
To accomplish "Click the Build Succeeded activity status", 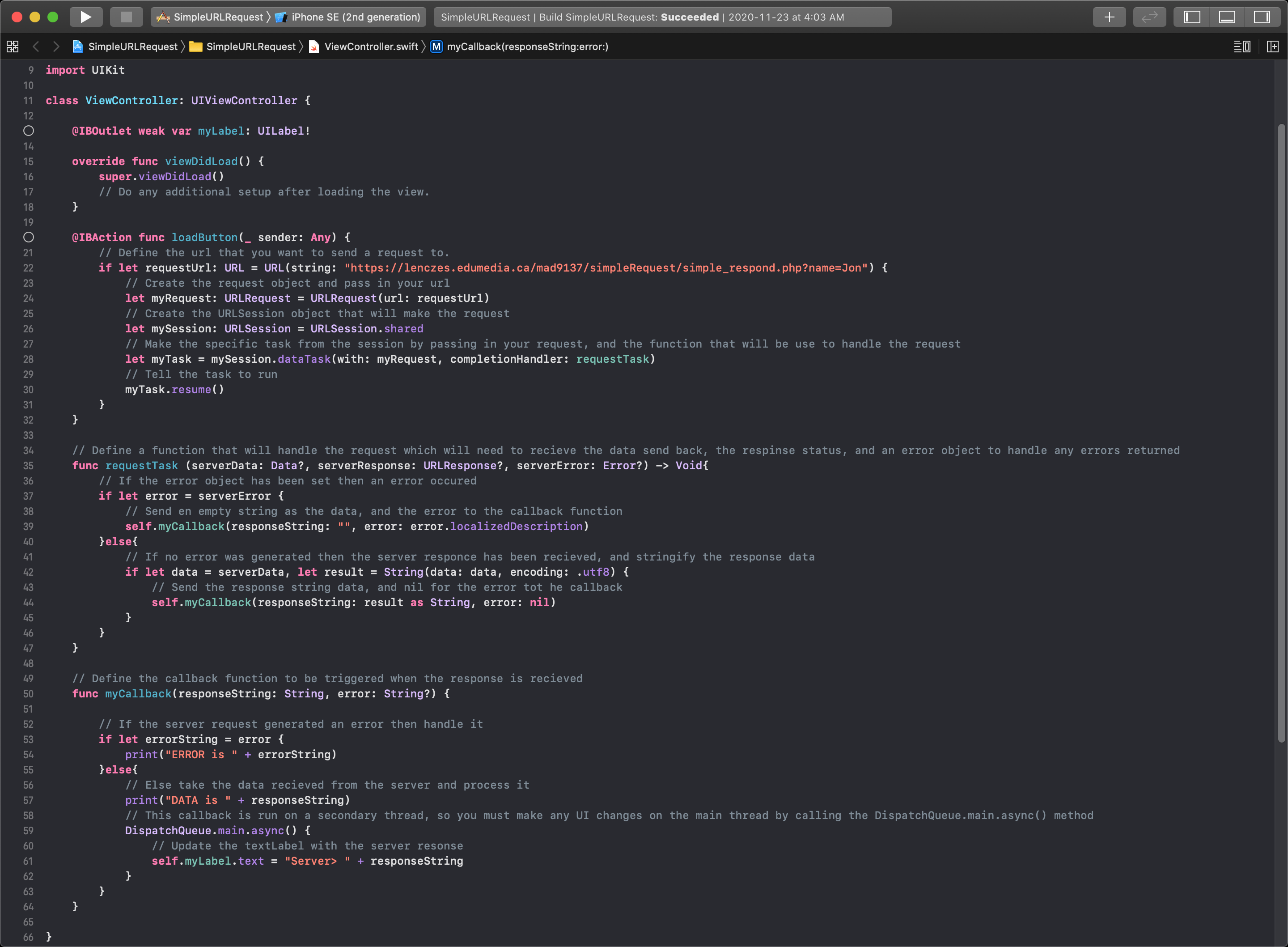I will 662,17.
